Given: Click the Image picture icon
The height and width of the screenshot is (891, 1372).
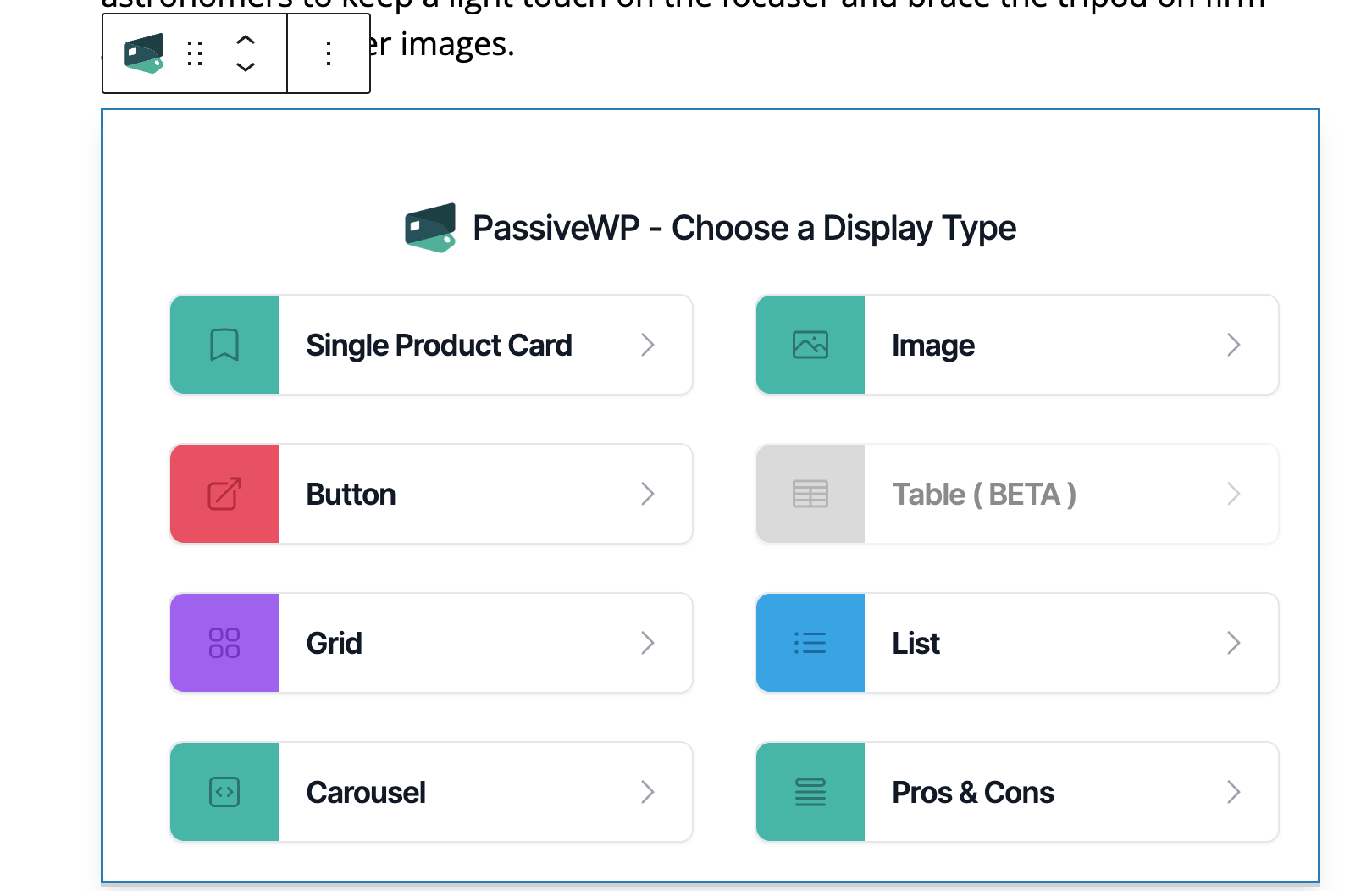Looking at the screenshot, I should (810, 345).
